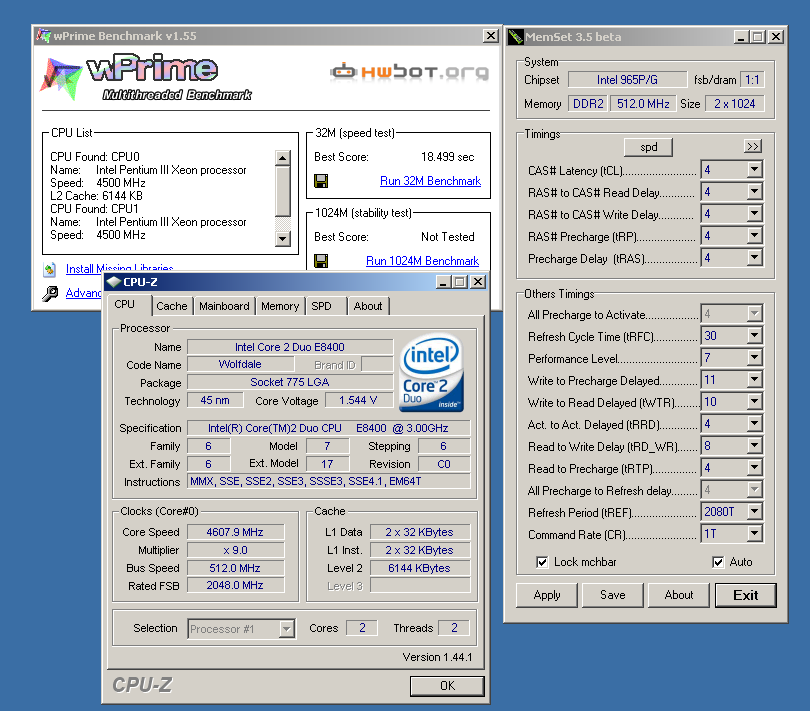Open the Read to Precharge (tRTP) dropdown
Image resolution: width=810 pixels, height=711 pixels.
click(x=754, y=468)
